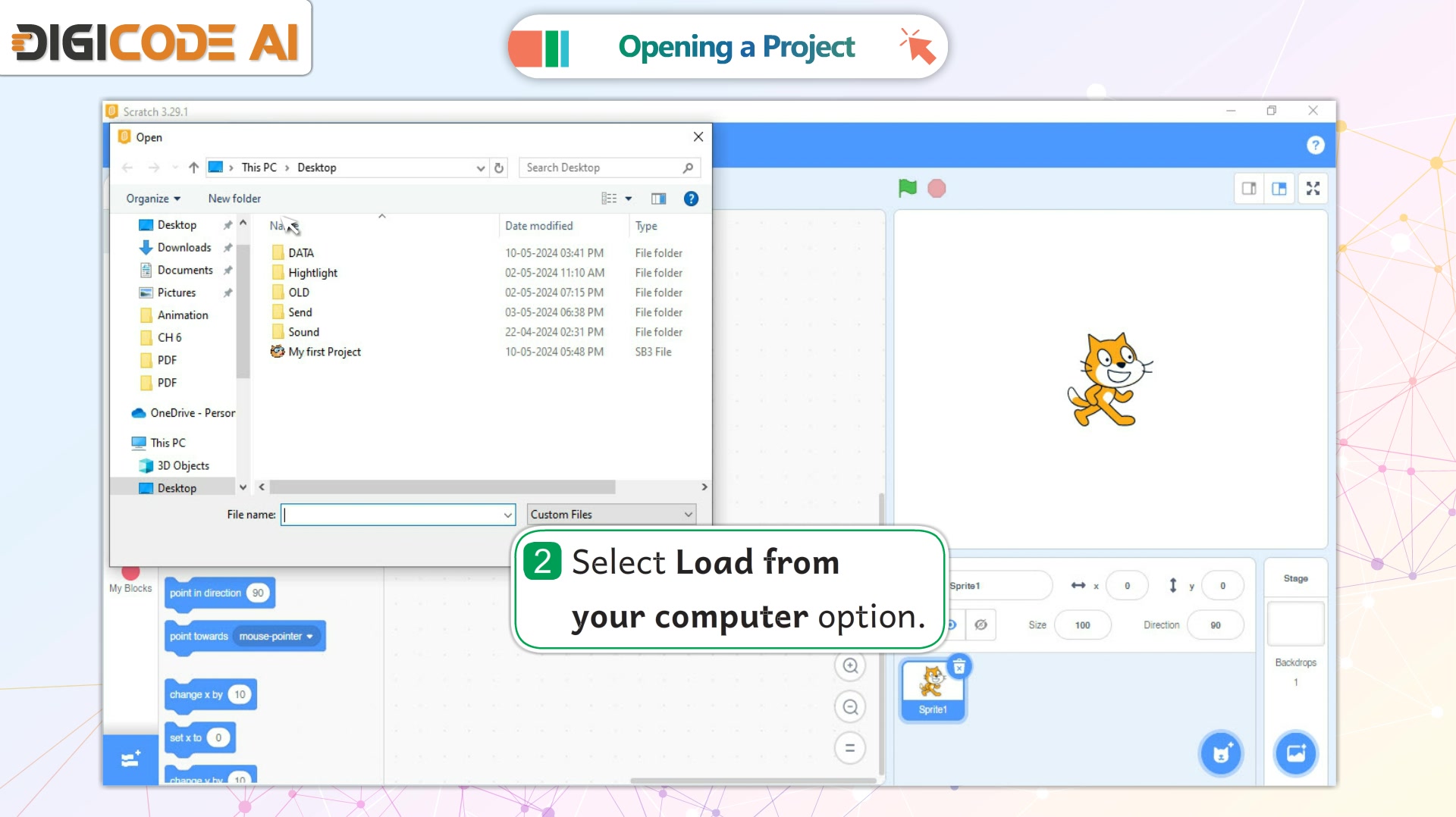This screenshot has height=817, width=1456.
Task: Open the view options dropdown arrow
Action: point(629,199)
